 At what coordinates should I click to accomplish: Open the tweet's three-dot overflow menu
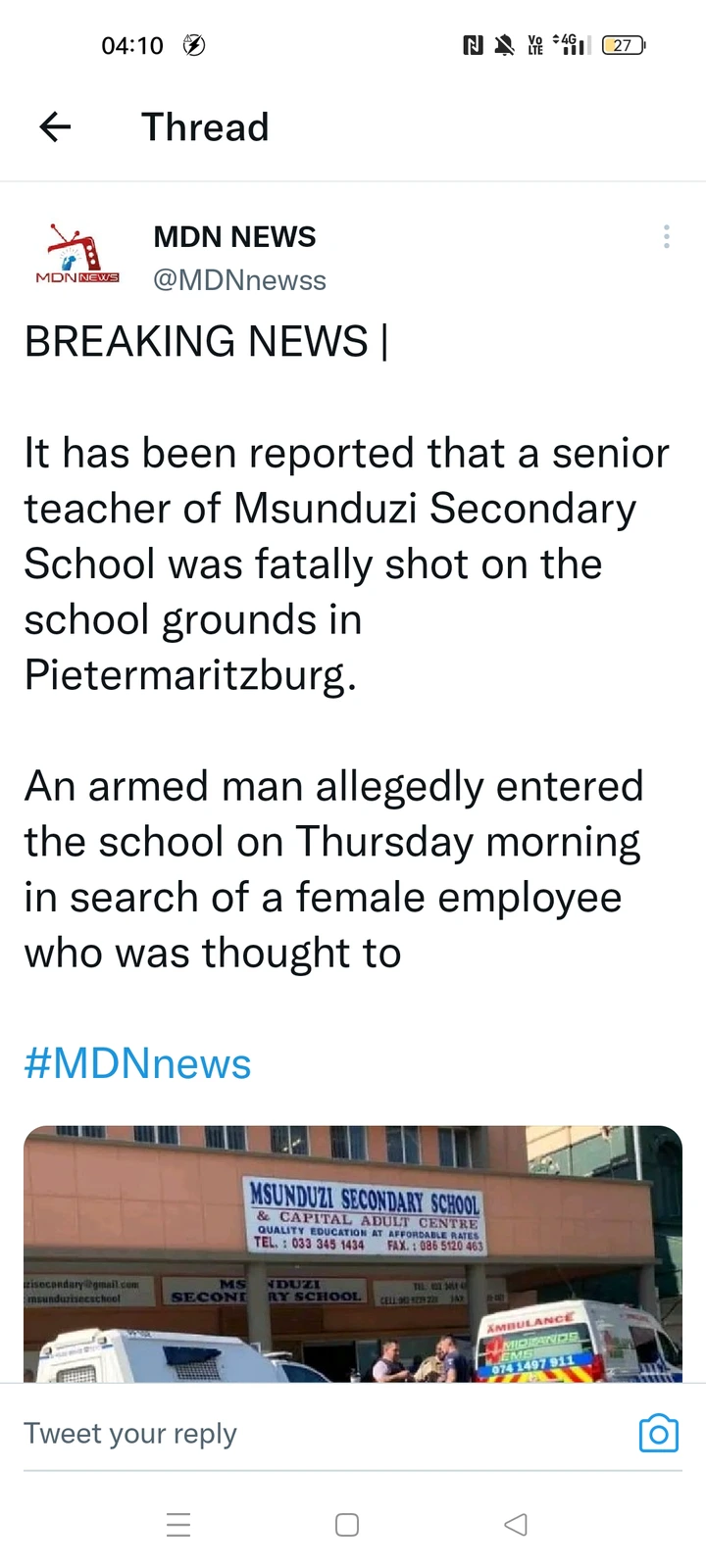tap(667, 237)
